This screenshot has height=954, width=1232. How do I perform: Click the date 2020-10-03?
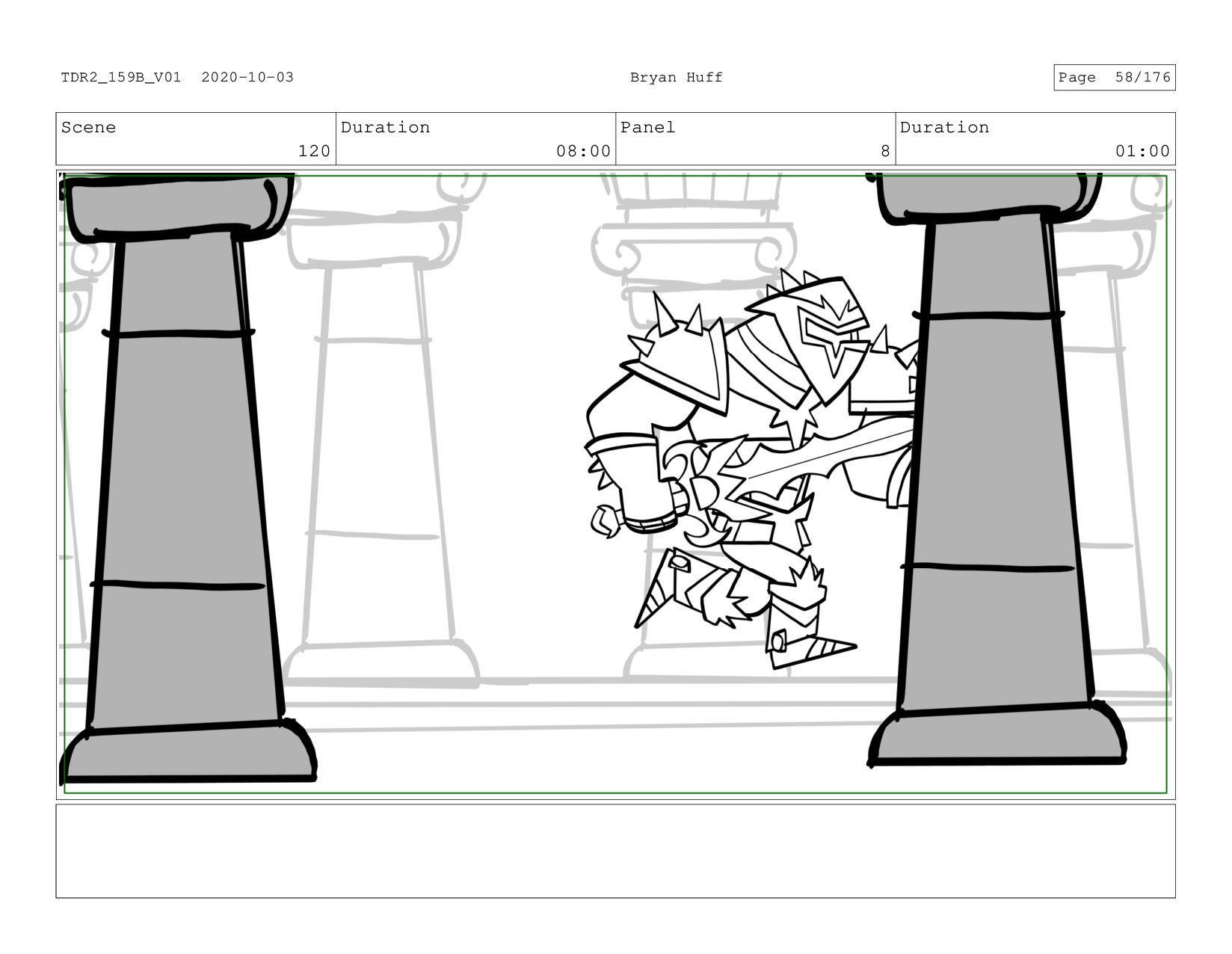coord(247,77)
